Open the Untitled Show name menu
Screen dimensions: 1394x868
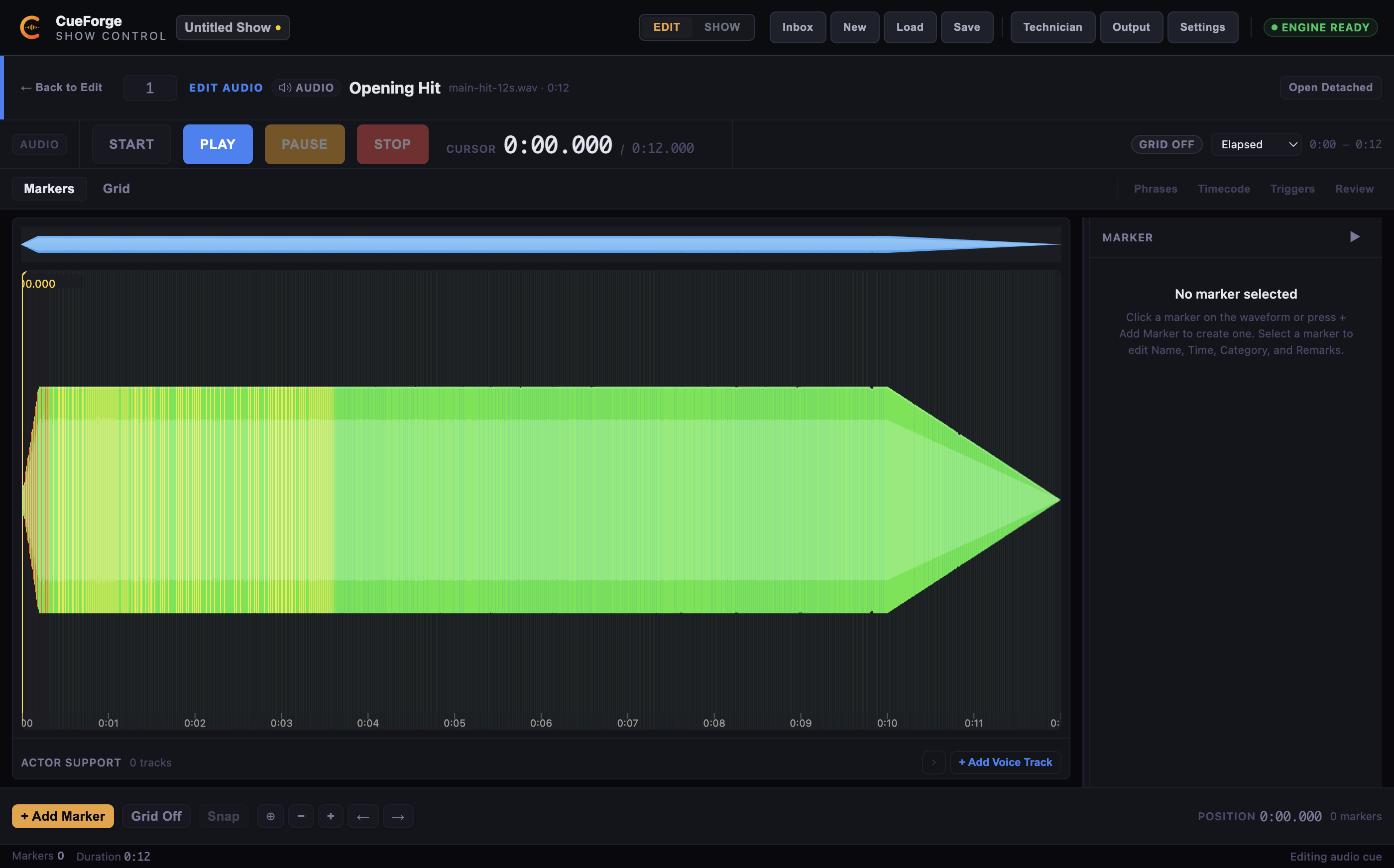[x=232, y=27]
